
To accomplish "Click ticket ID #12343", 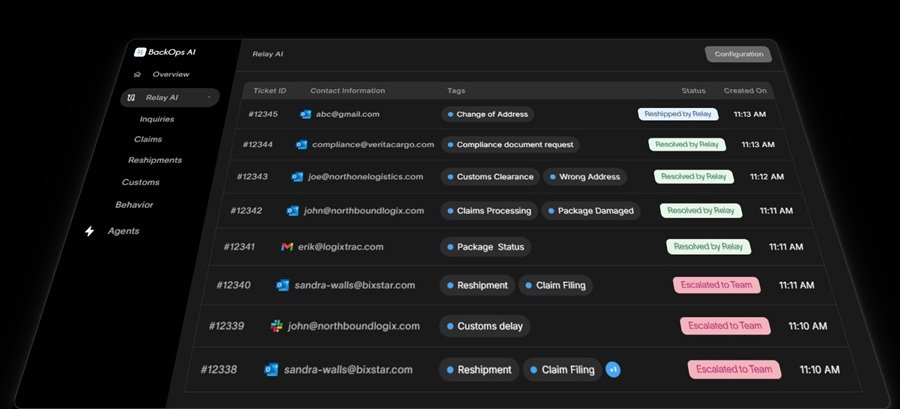I will 252,177.
